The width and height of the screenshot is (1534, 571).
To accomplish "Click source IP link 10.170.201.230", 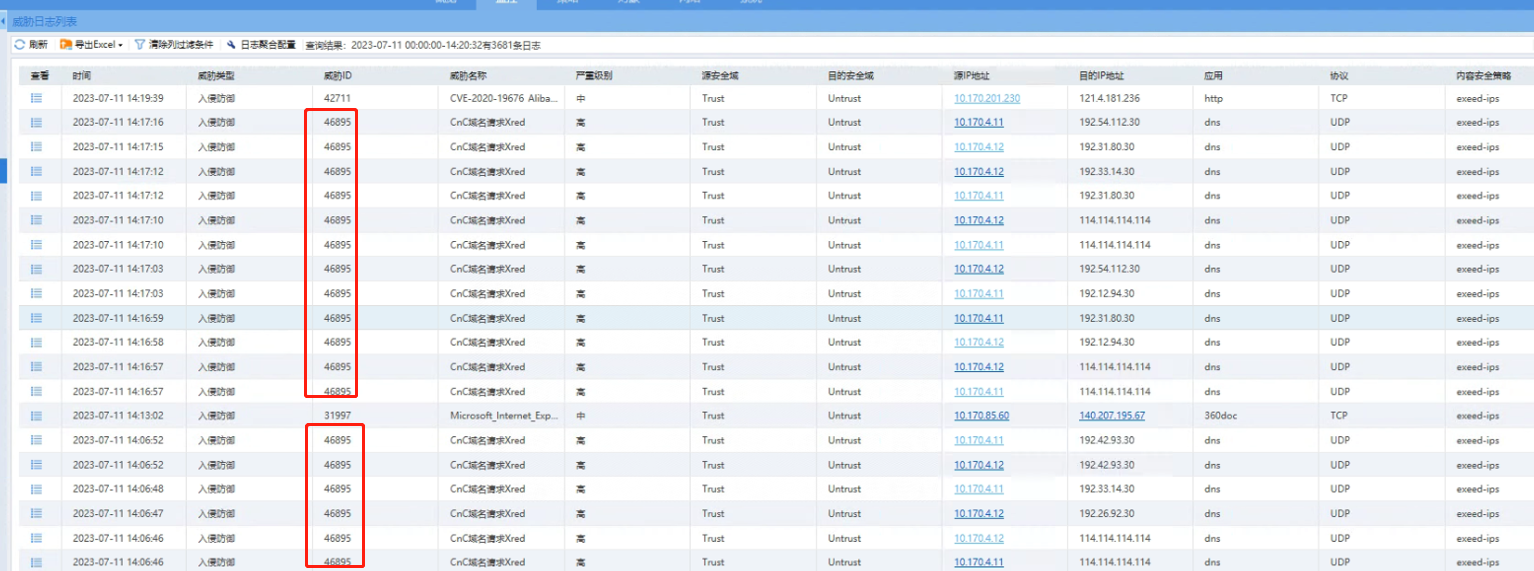I will [987, 98].
